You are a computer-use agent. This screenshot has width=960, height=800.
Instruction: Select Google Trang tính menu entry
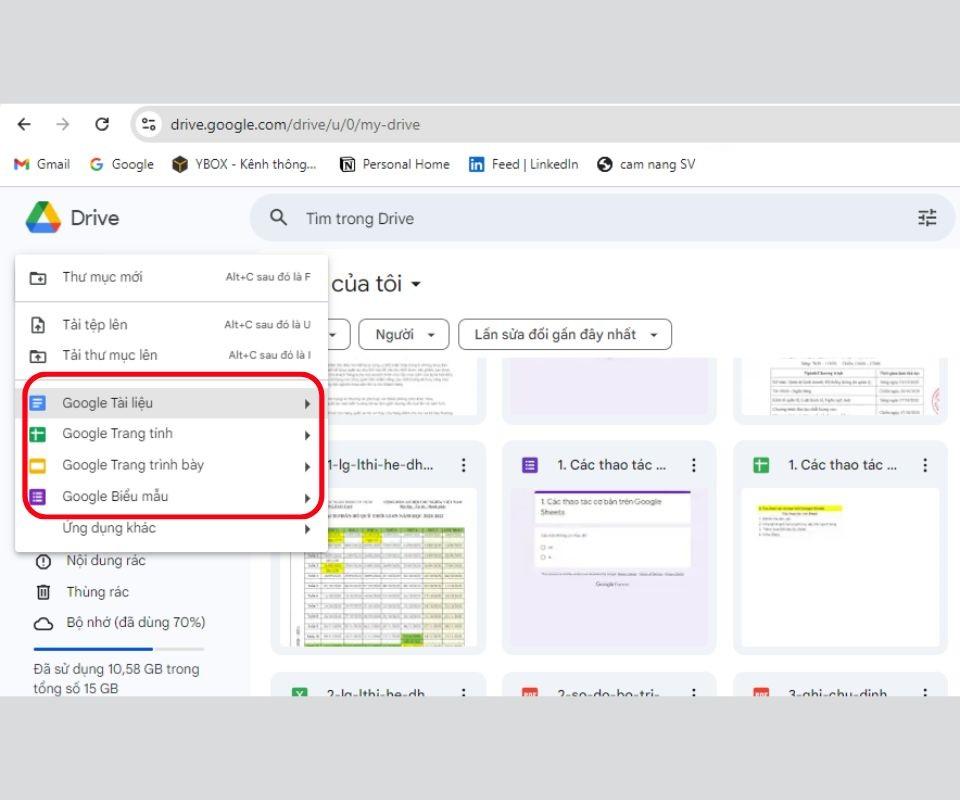[x=117, y=434]
